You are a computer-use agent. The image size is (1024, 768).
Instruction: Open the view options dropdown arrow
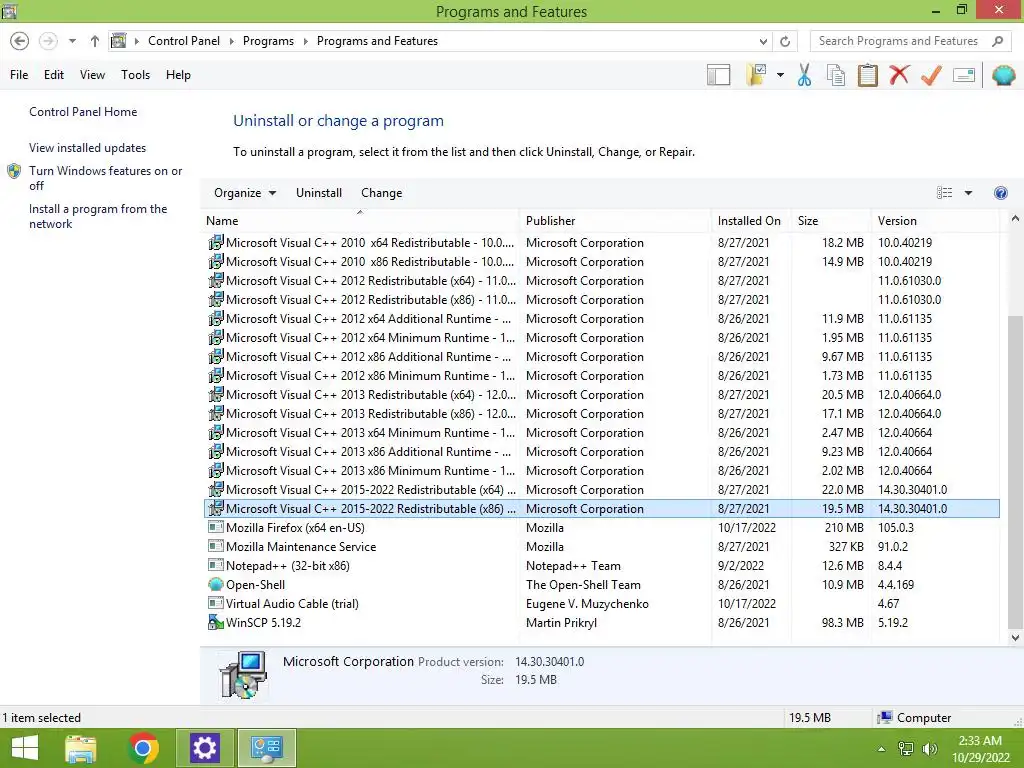[x=968, y=193]
